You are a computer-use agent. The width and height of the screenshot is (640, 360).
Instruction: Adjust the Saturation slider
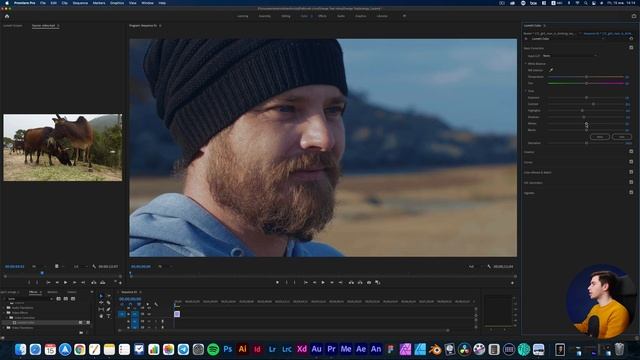pyautogui.click(x=586, y=143)
